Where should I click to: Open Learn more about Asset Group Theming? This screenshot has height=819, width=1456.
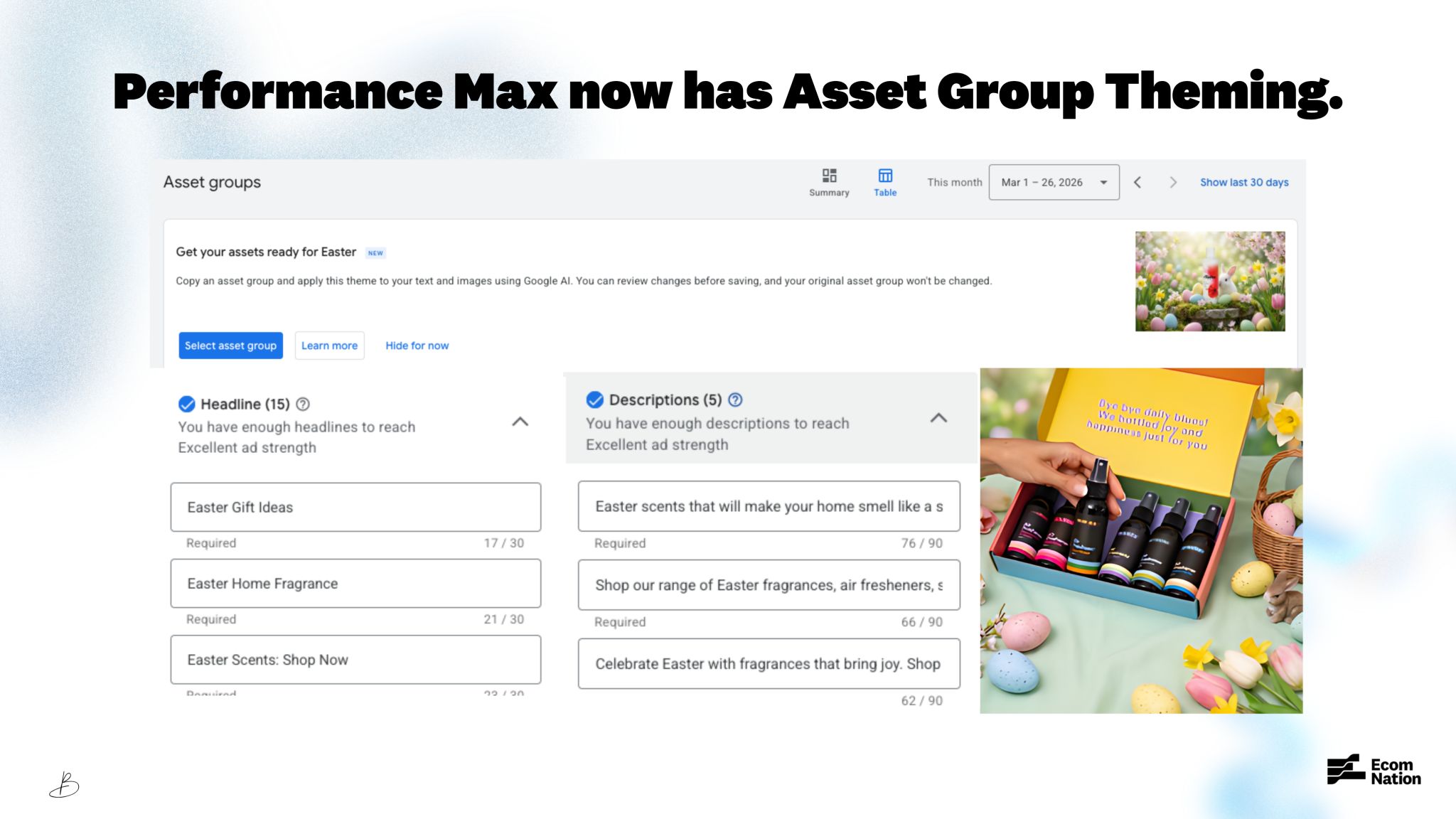point(329,346)
